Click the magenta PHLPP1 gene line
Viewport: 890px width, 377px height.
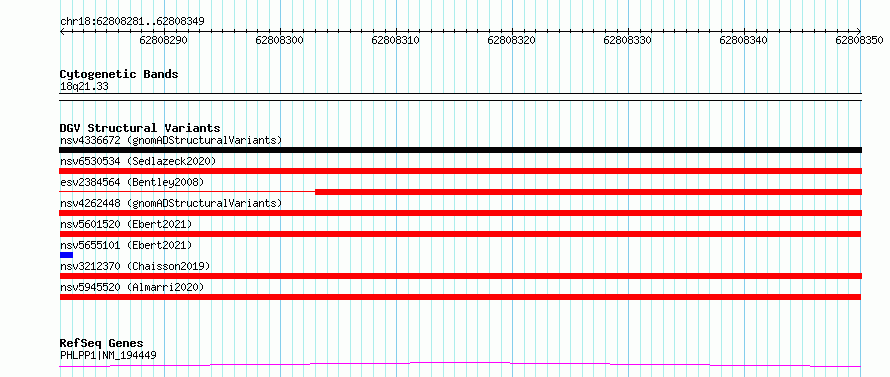[x=460, y=364]
